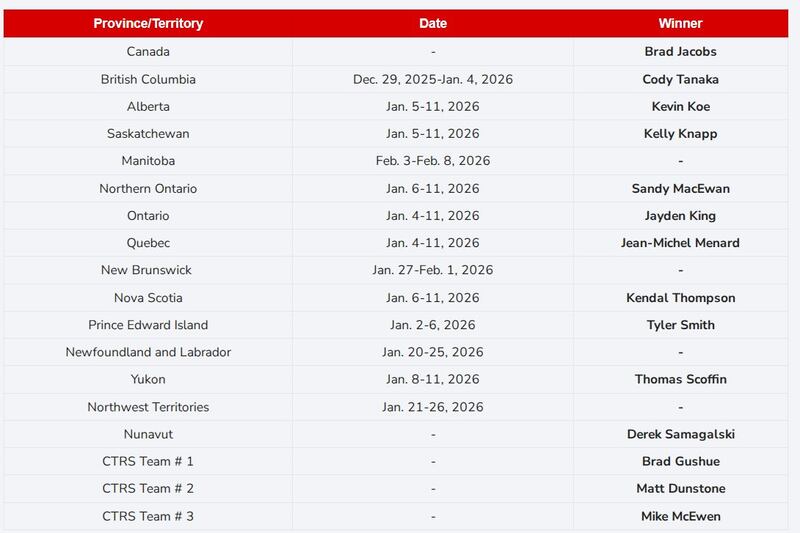Click Kevin Koe in Alberta row
Image resolution: width=800 pixels, height=533 pixels.
coord(680,106)
